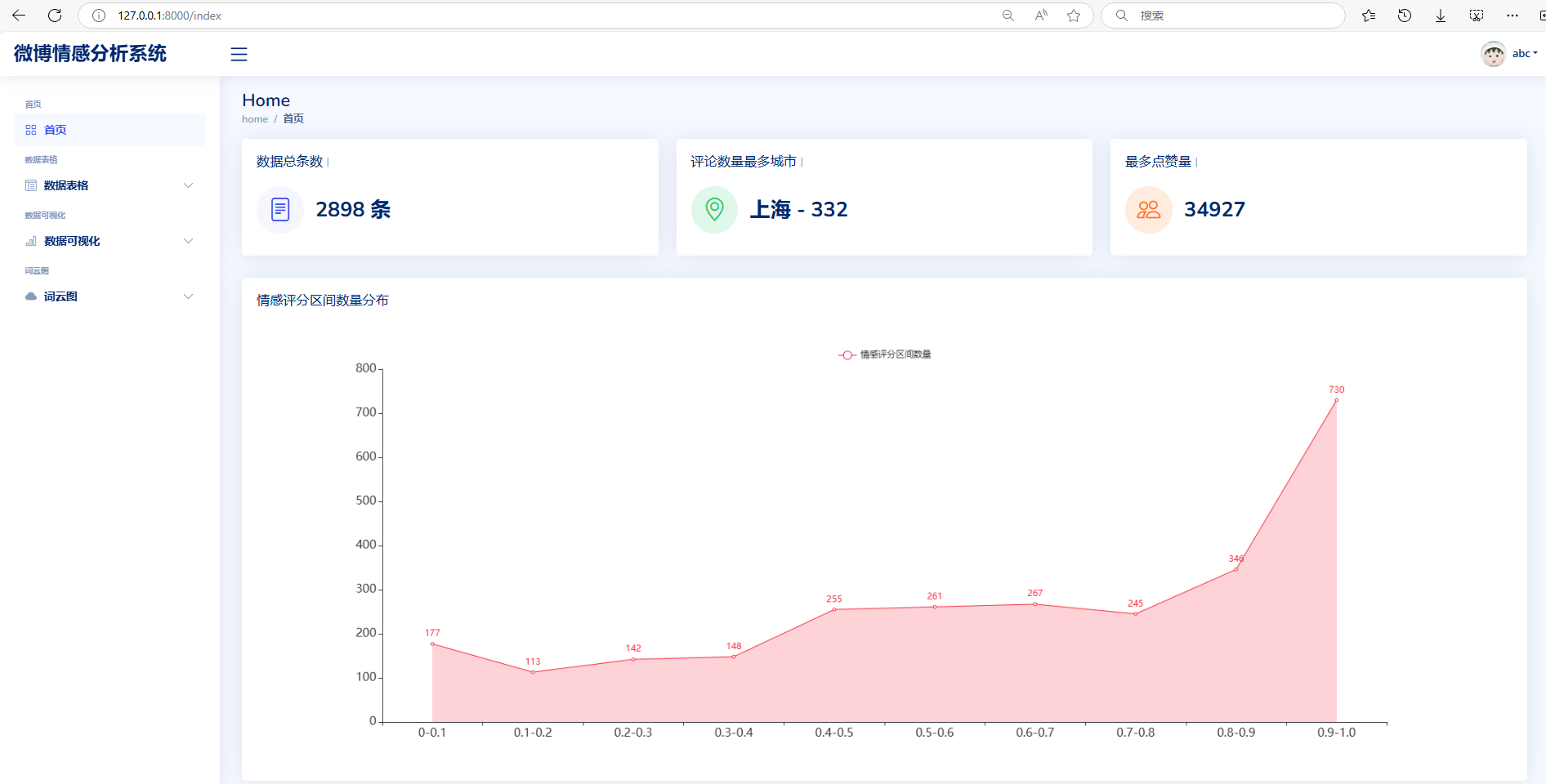Click the document icon in 数据总条数 card
Image resolution: width=1546 pixels, height=784 pixels.
tap(280, 210)
